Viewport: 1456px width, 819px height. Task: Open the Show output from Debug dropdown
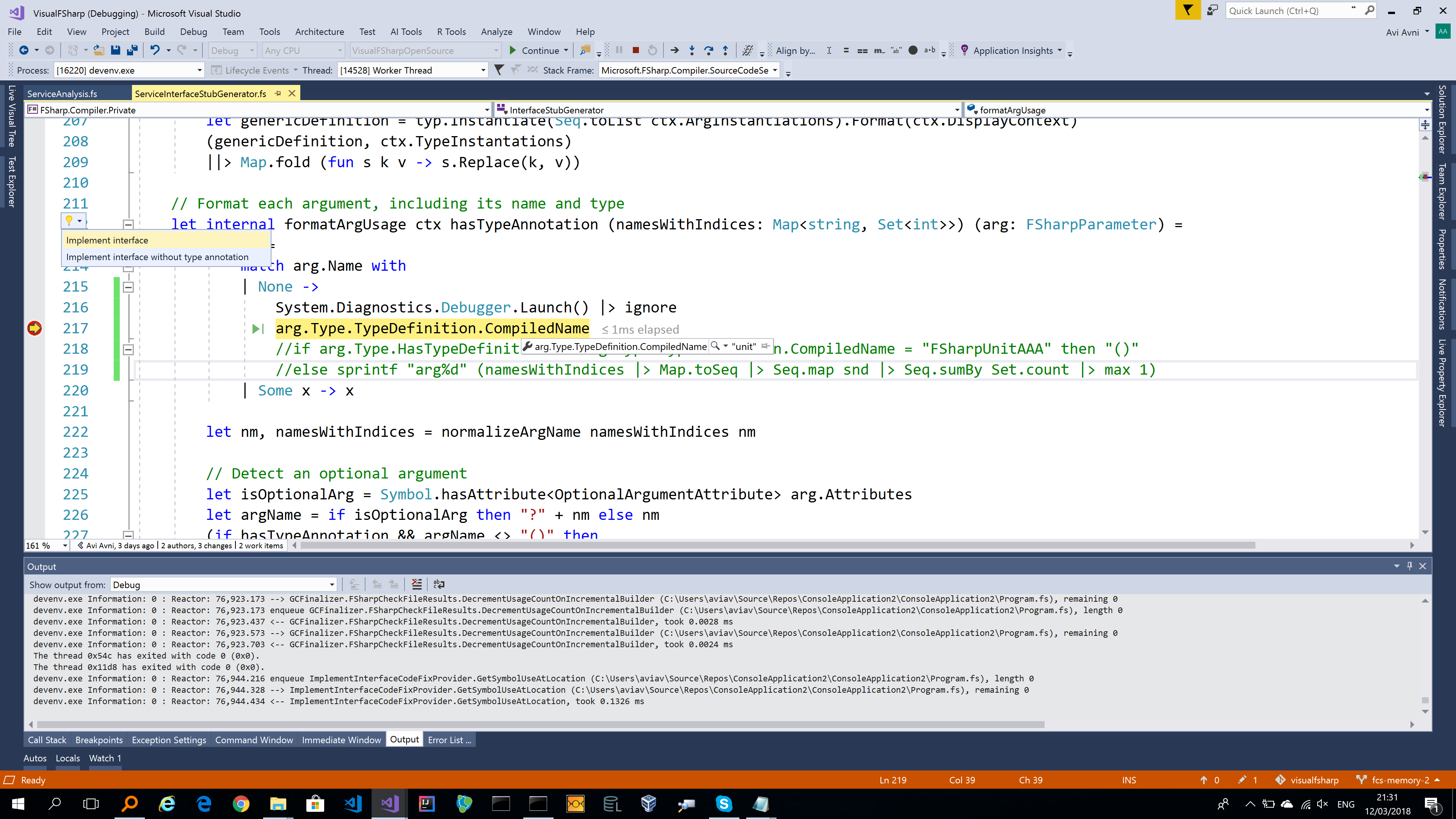point(332,585)
